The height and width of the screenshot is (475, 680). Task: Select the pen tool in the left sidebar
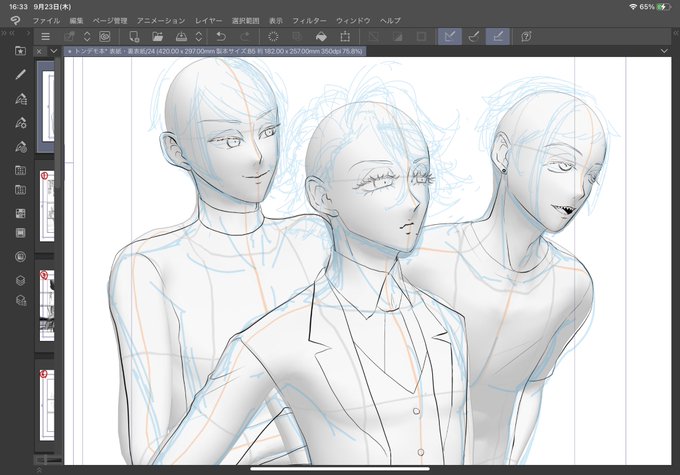20,75
